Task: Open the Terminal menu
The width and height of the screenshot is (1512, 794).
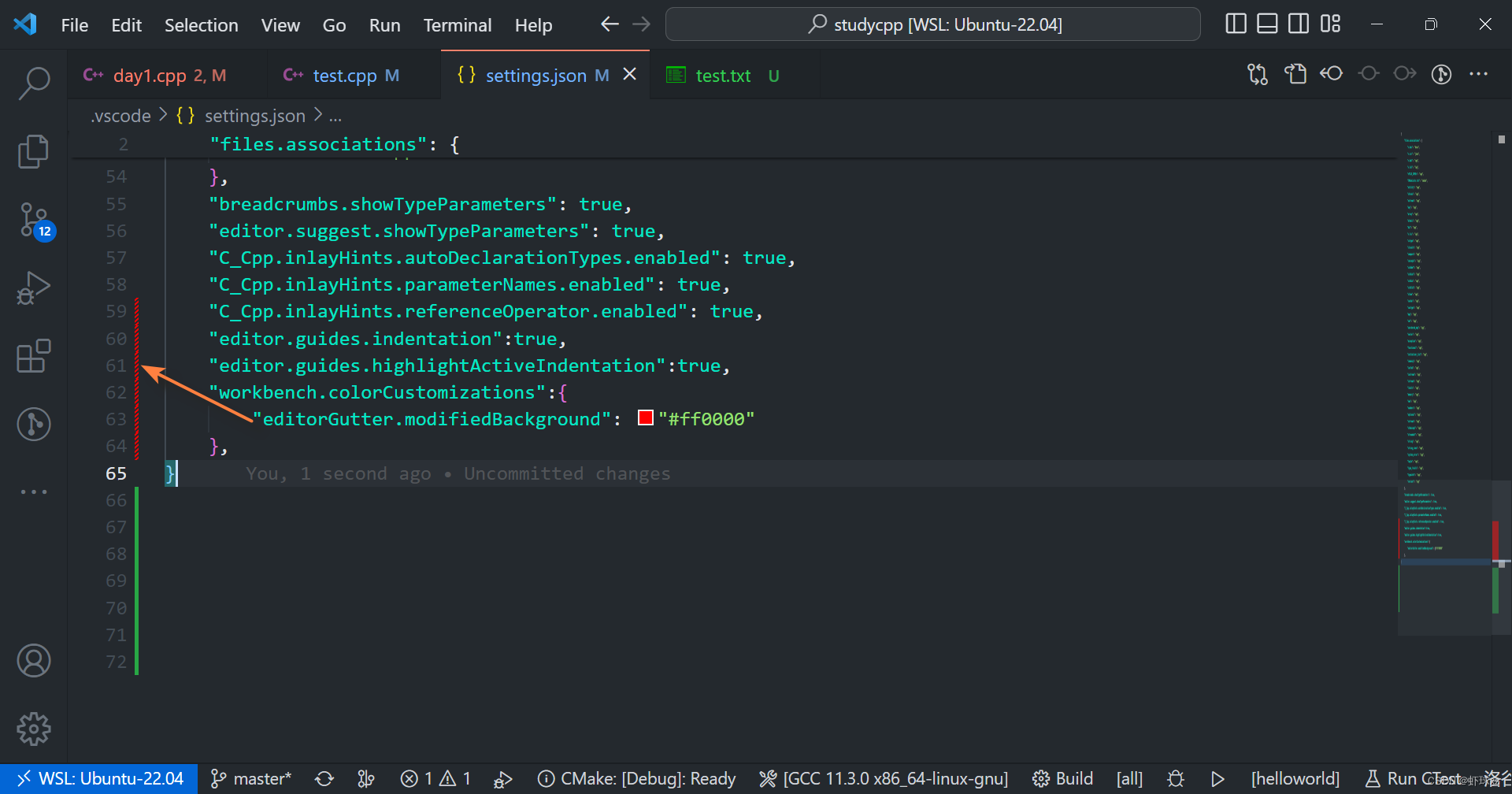Action: point(458,25)
